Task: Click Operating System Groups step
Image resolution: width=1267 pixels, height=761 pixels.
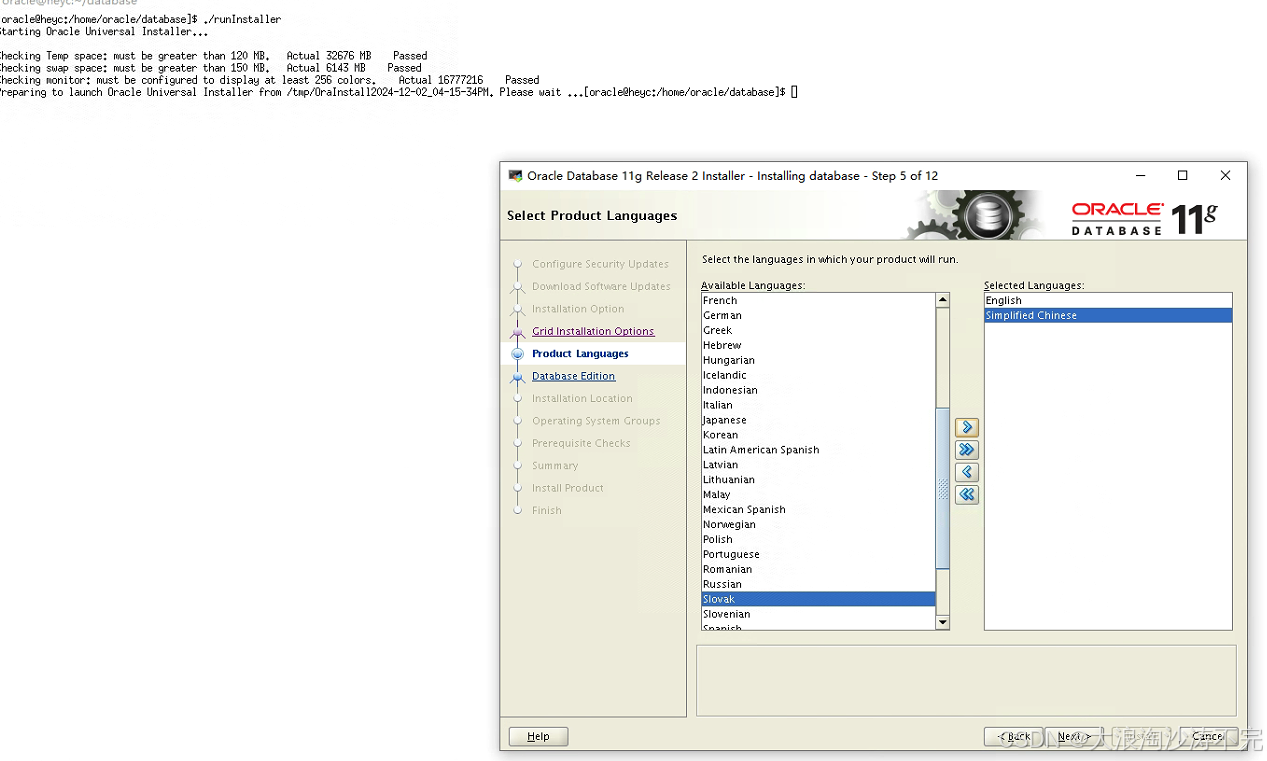Action: click(x=596, y=421)
